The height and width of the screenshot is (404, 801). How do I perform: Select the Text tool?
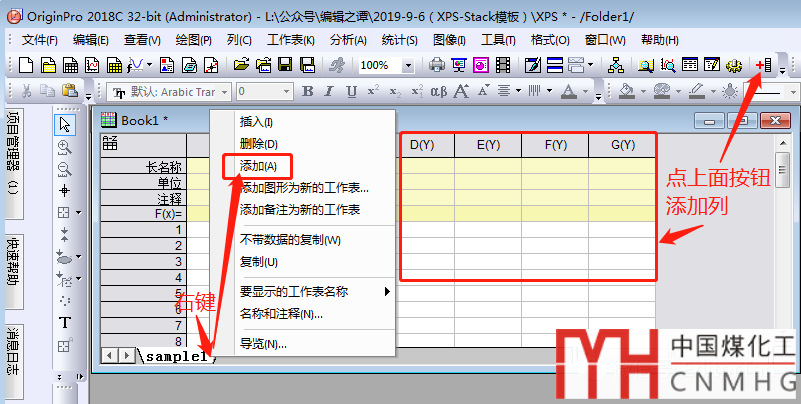64,323
